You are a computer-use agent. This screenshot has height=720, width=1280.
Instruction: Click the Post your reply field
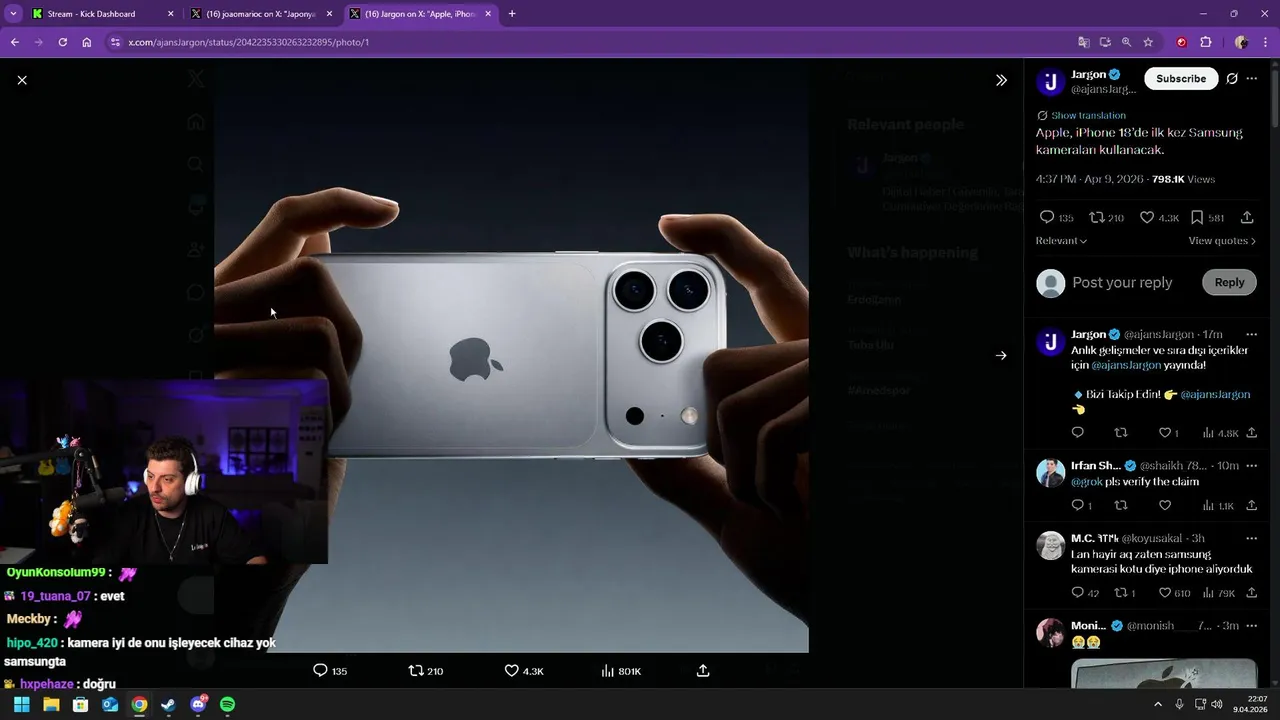1122,283
